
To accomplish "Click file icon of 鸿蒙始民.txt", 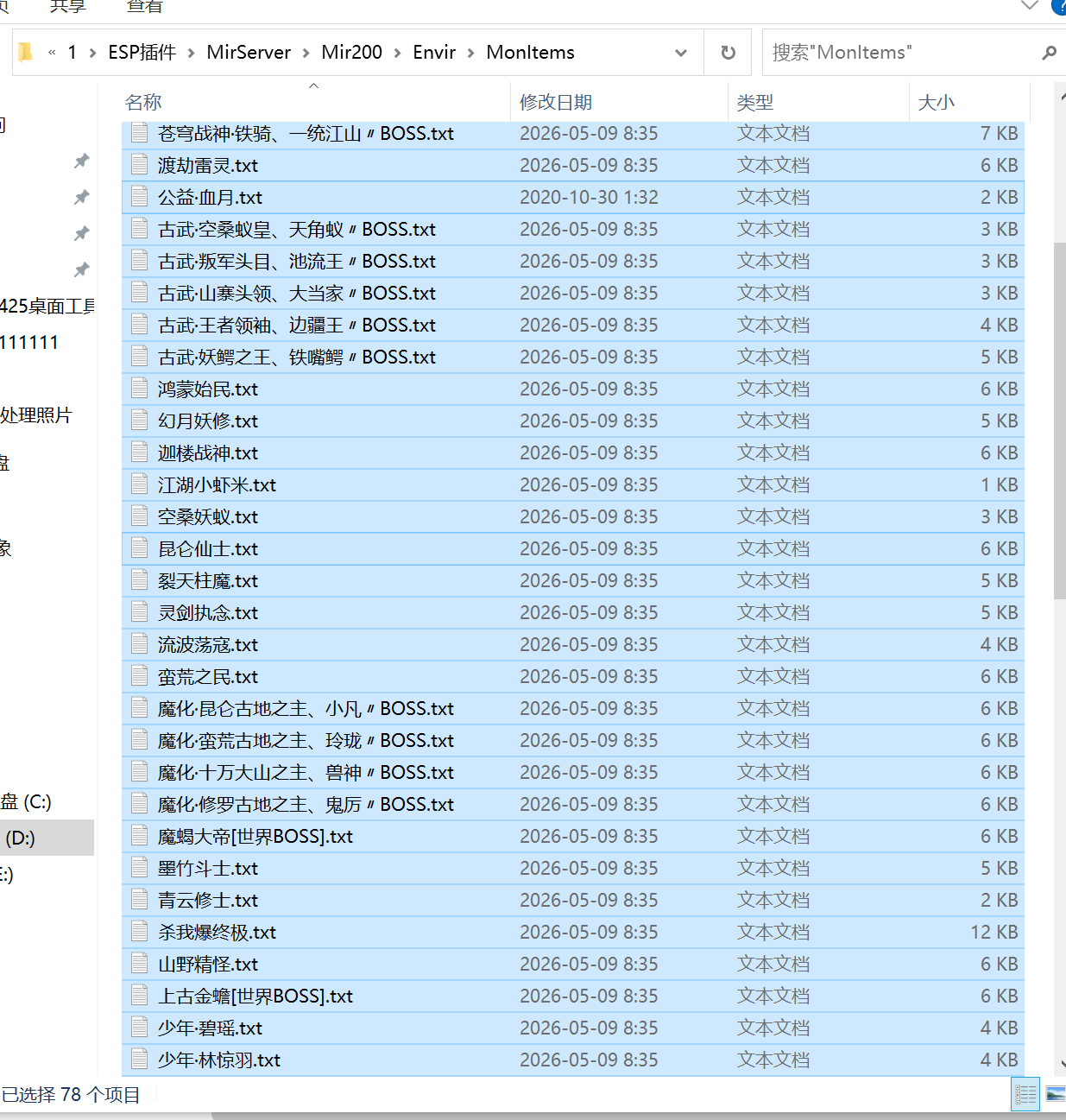I will (x=139, y=388).
